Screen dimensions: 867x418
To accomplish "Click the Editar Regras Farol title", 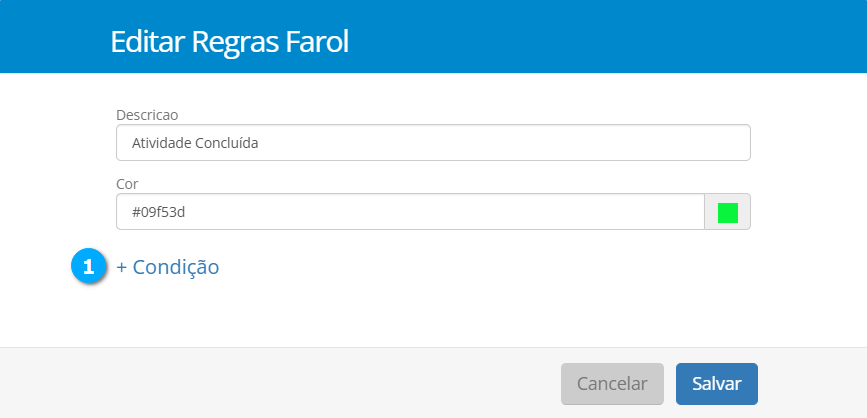I will tap(230, 42).
